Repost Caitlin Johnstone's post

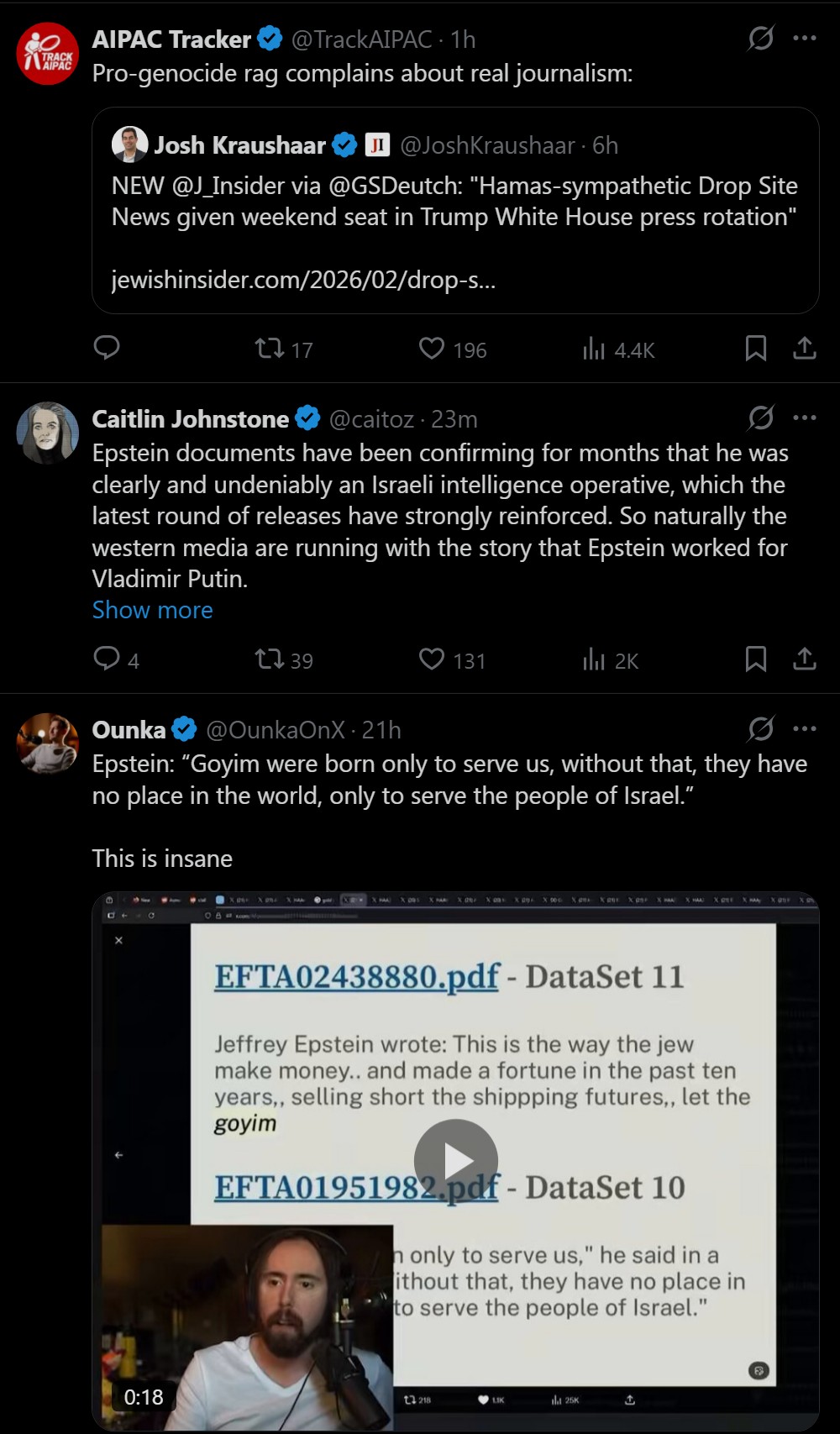[x=270, y=659]
